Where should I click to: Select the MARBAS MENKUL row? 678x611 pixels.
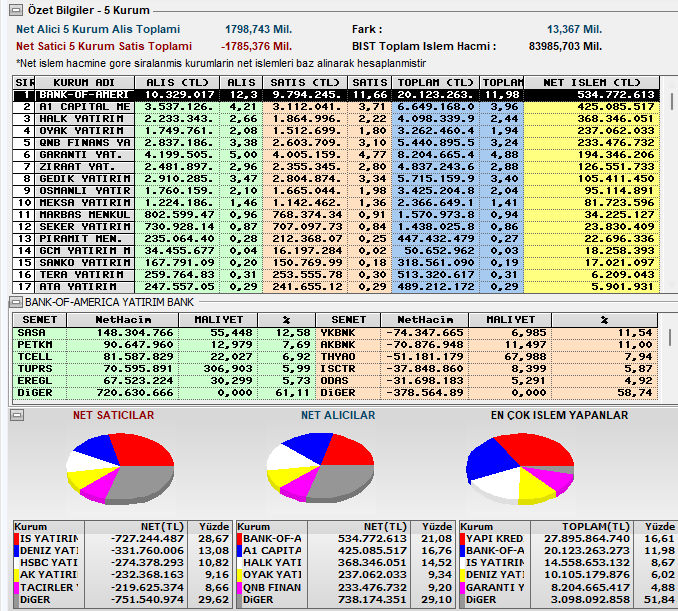coord(336,215)
